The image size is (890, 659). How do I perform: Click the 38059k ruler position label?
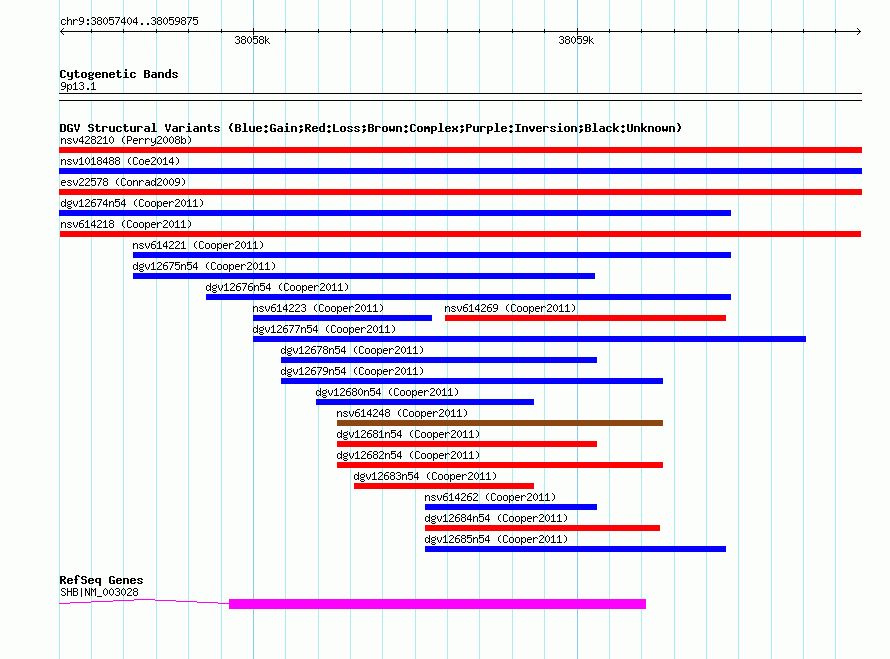[x=576, y=40]
